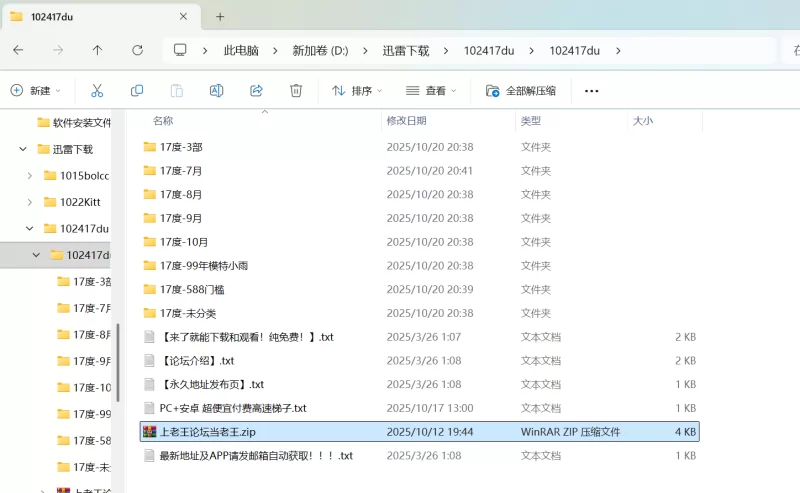Click the Share icon in toolbar

(x=256, y=90)
